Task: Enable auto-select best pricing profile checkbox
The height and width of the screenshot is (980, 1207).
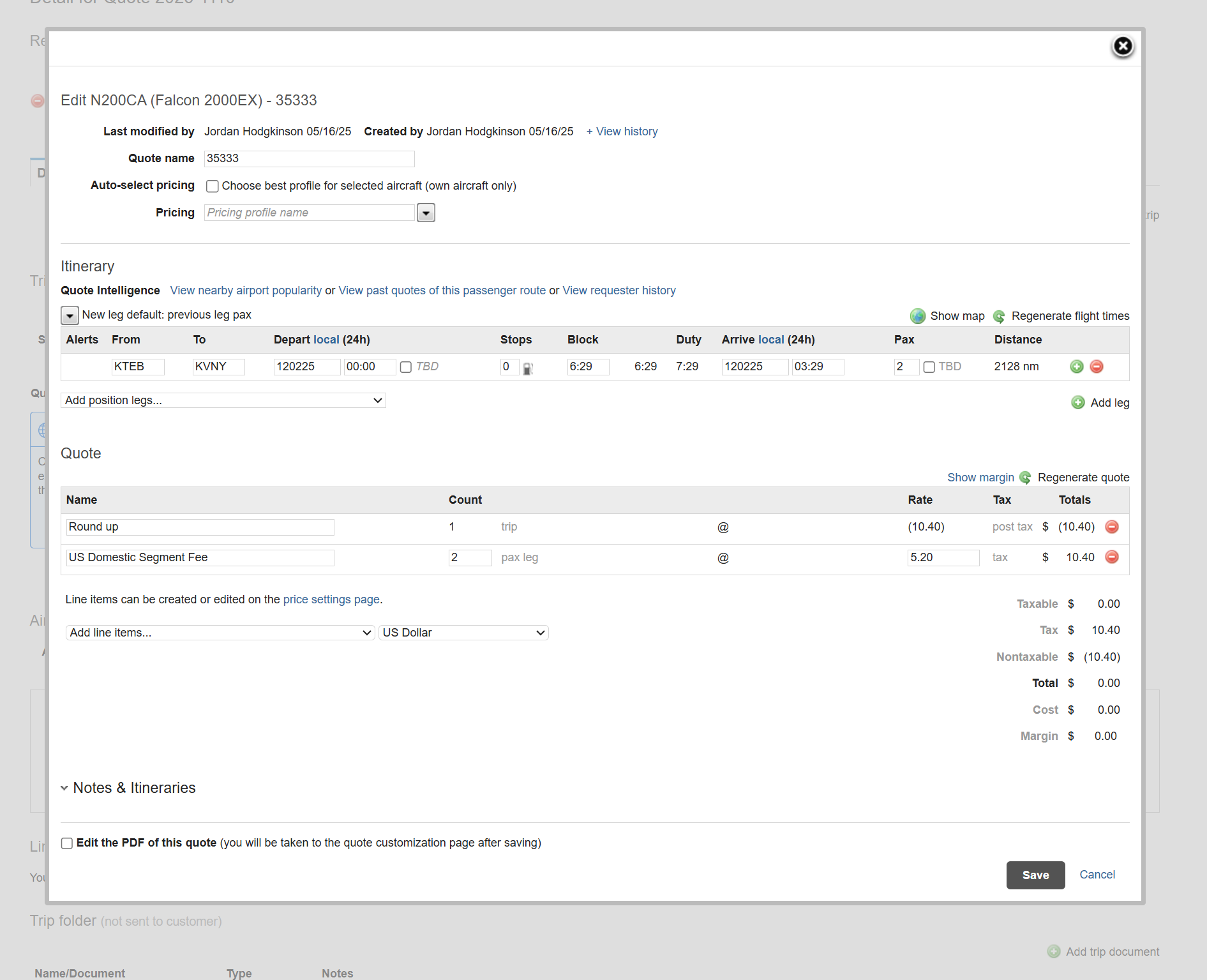Action: pyautogui.click(x=213, y=186)
